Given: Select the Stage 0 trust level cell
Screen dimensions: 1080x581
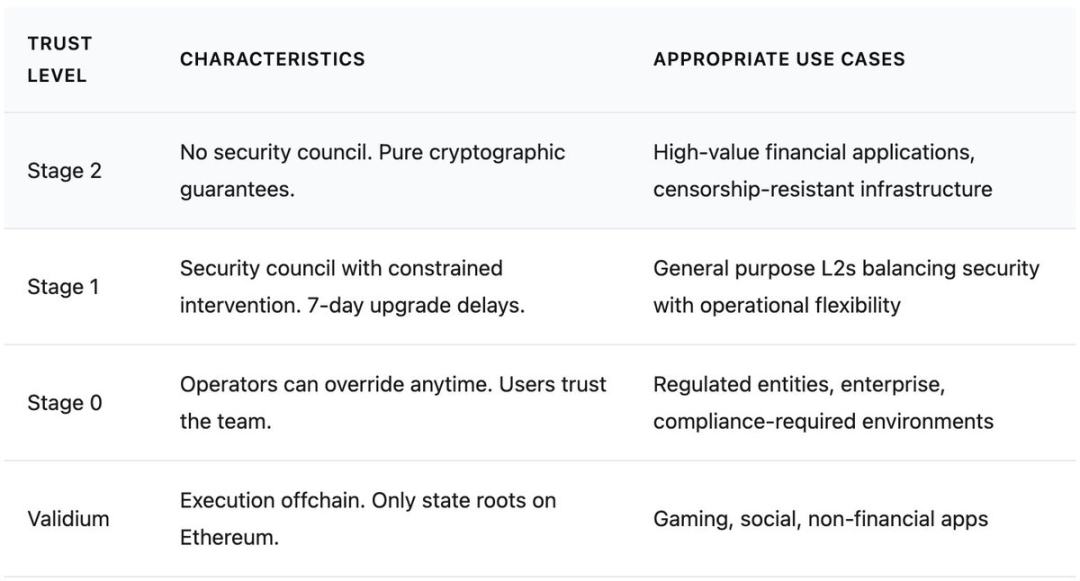Looking at the screenshot, I should tap(64, 403).
